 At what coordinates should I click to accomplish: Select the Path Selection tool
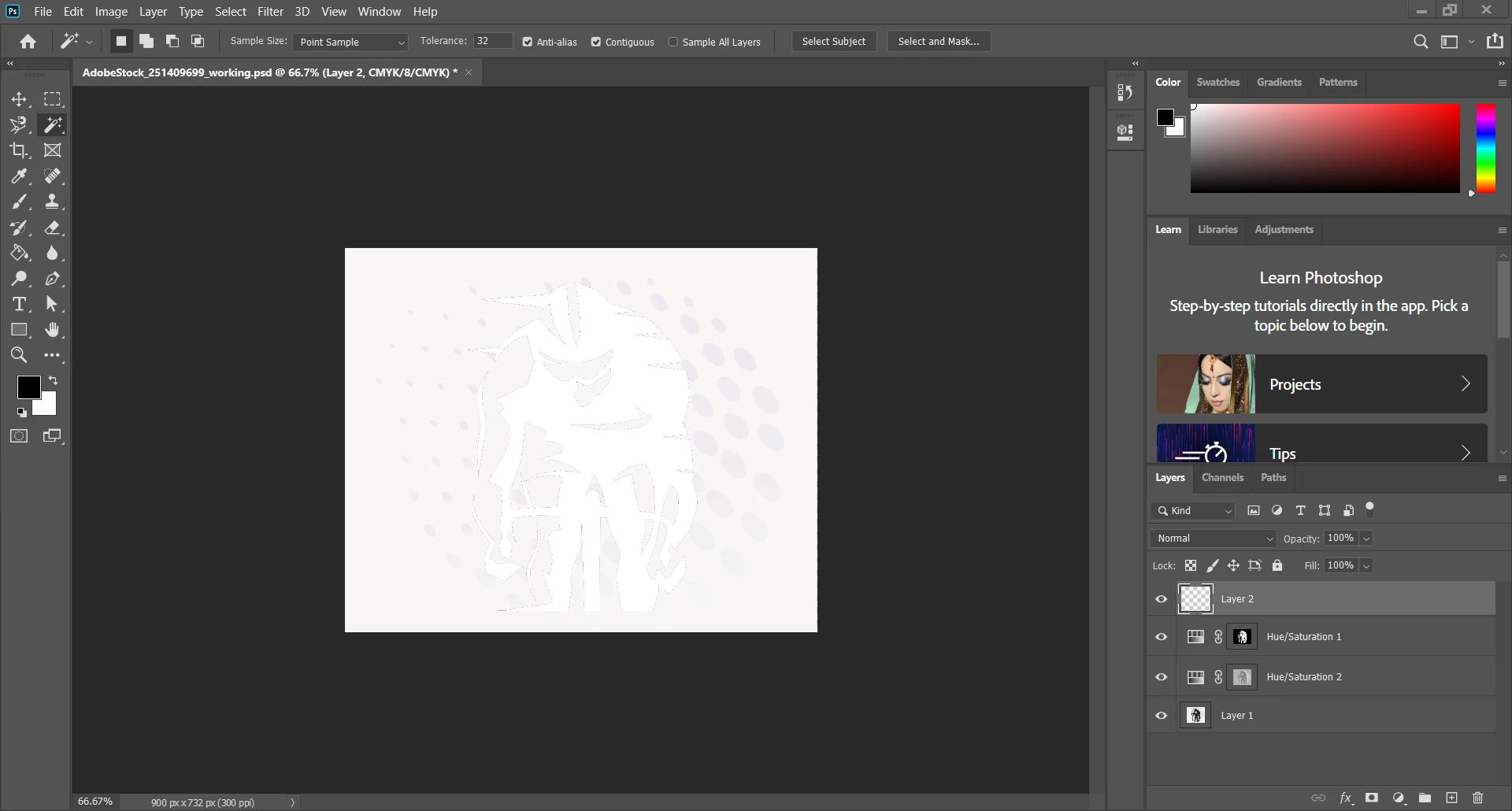(53, 304)
